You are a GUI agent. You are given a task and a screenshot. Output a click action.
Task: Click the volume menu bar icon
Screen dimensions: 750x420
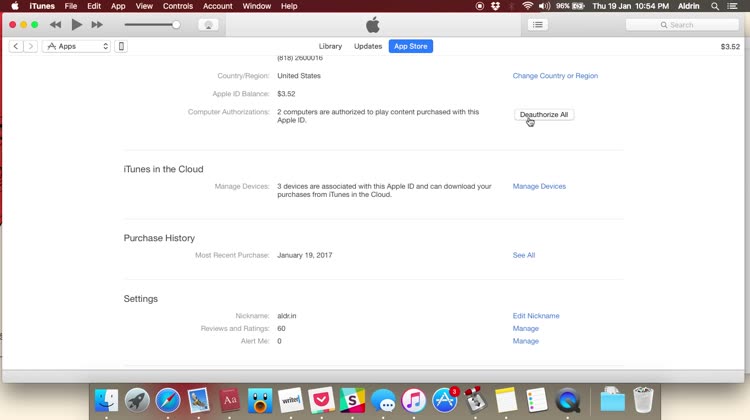click(x=544, y=6)
